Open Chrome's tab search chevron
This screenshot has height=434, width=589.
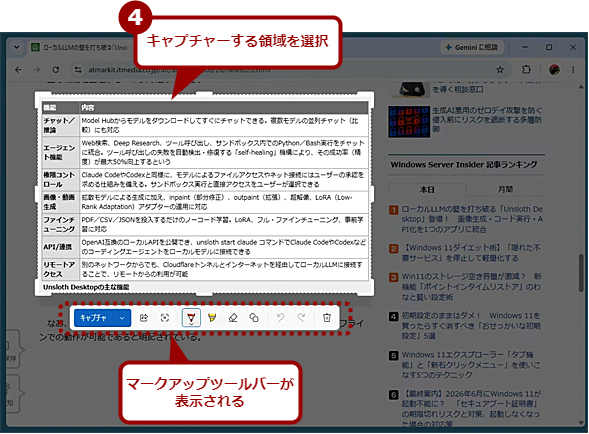pyautogui.click(x=16, y=47)
